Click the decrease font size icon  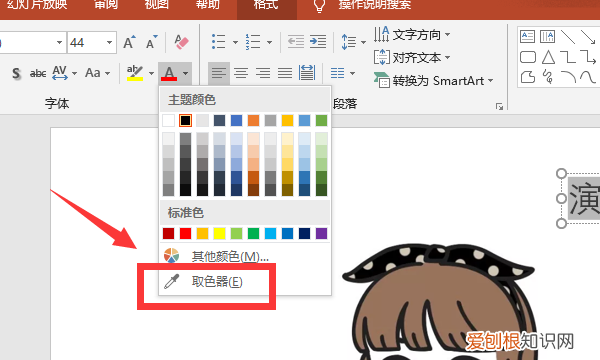point(152,42)
